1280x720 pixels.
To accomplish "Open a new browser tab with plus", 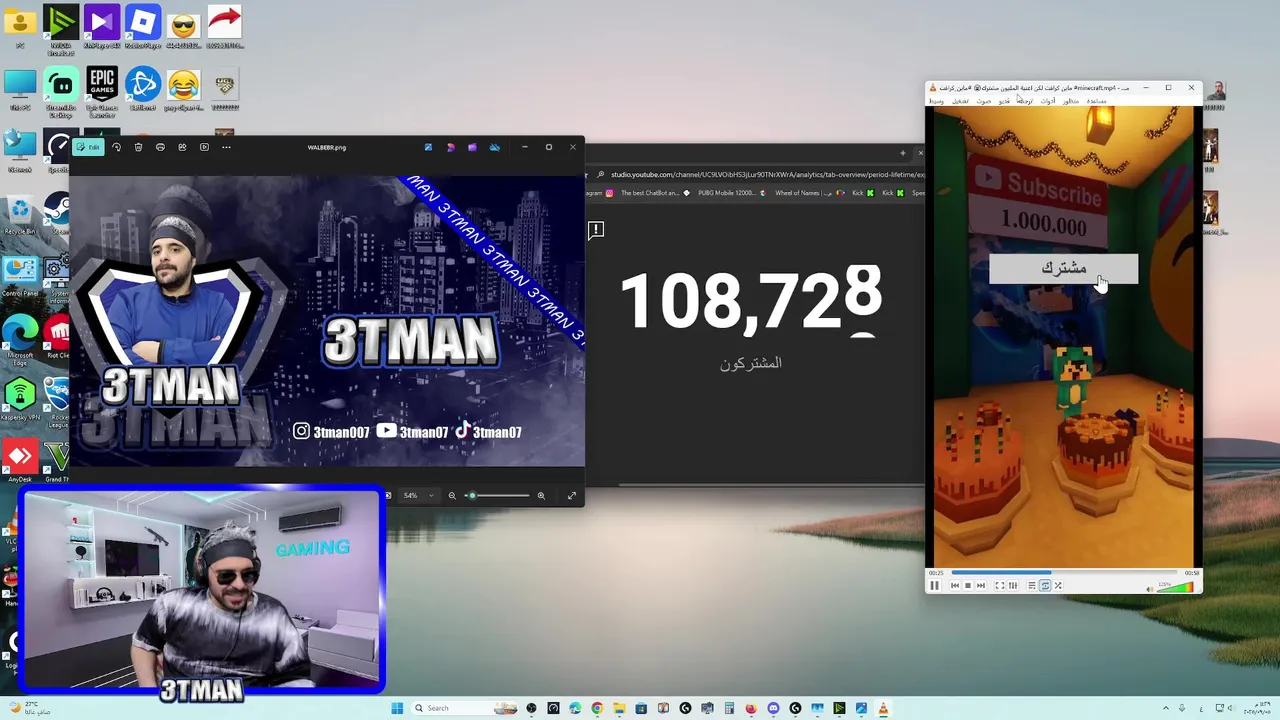I will pos(902,153).
